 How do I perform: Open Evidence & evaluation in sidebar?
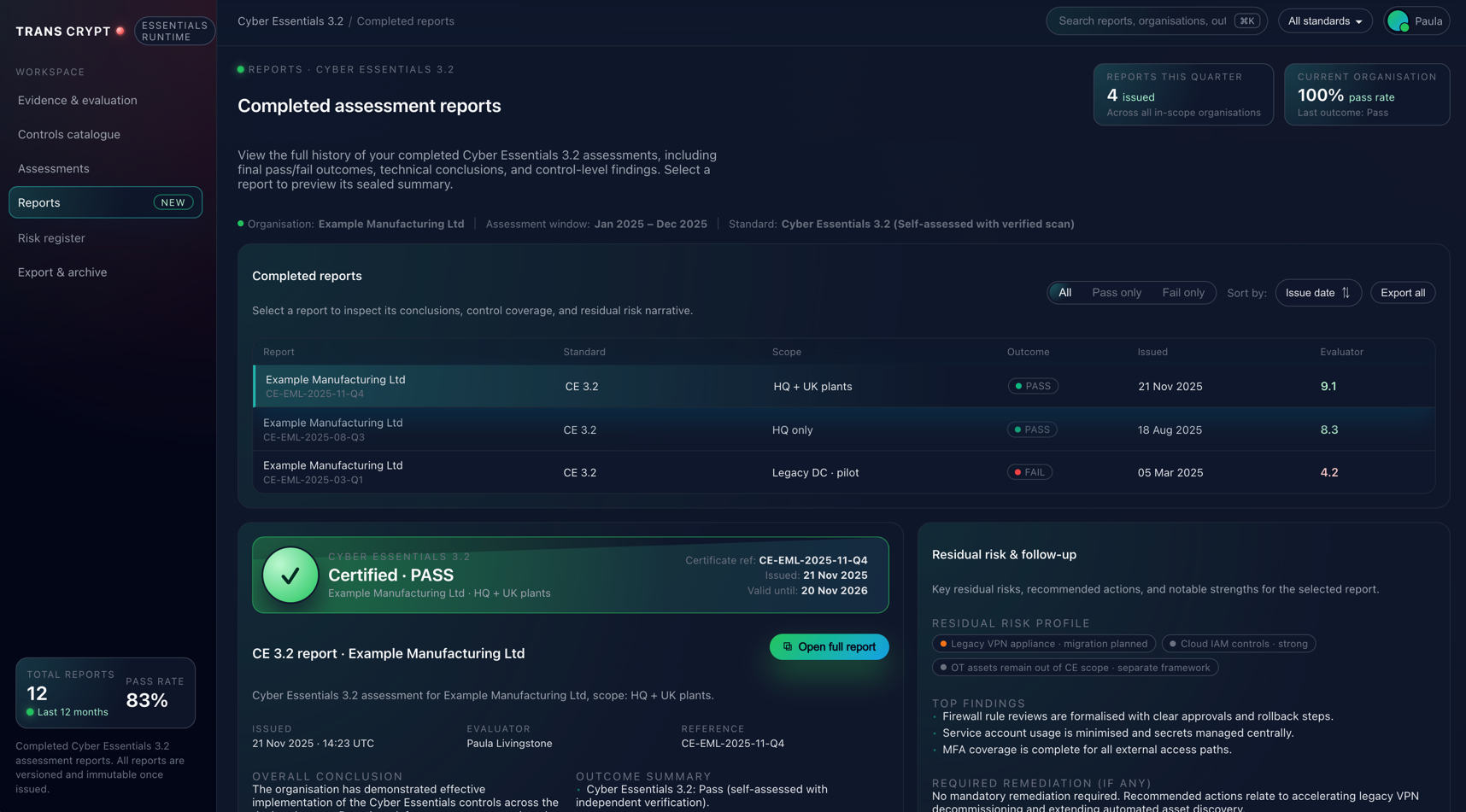click(x=78, y=101)
